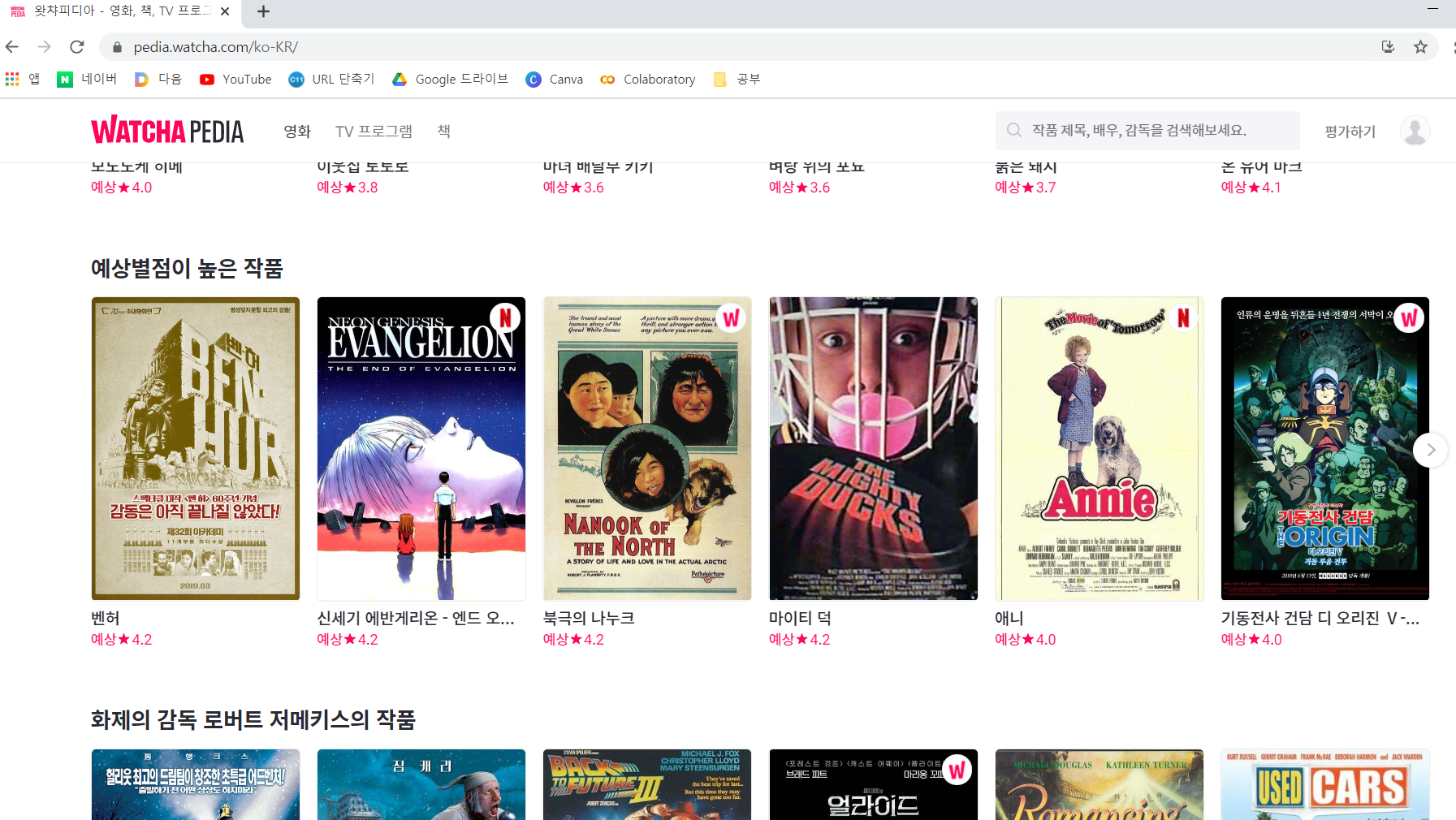Open the Canva bookmark
Image resolution: width=1456 pixels, height=820 pixels.
(555, 79)
